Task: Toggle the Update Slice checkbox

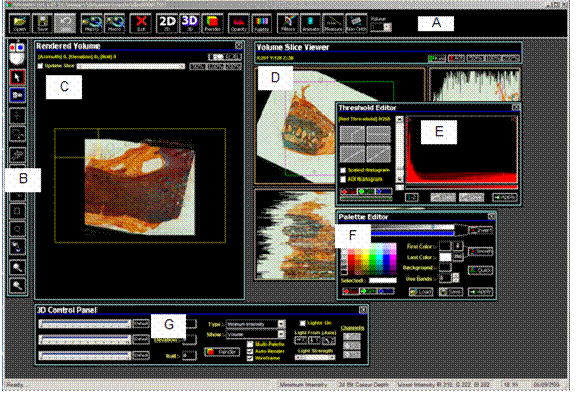Action: 40,66
